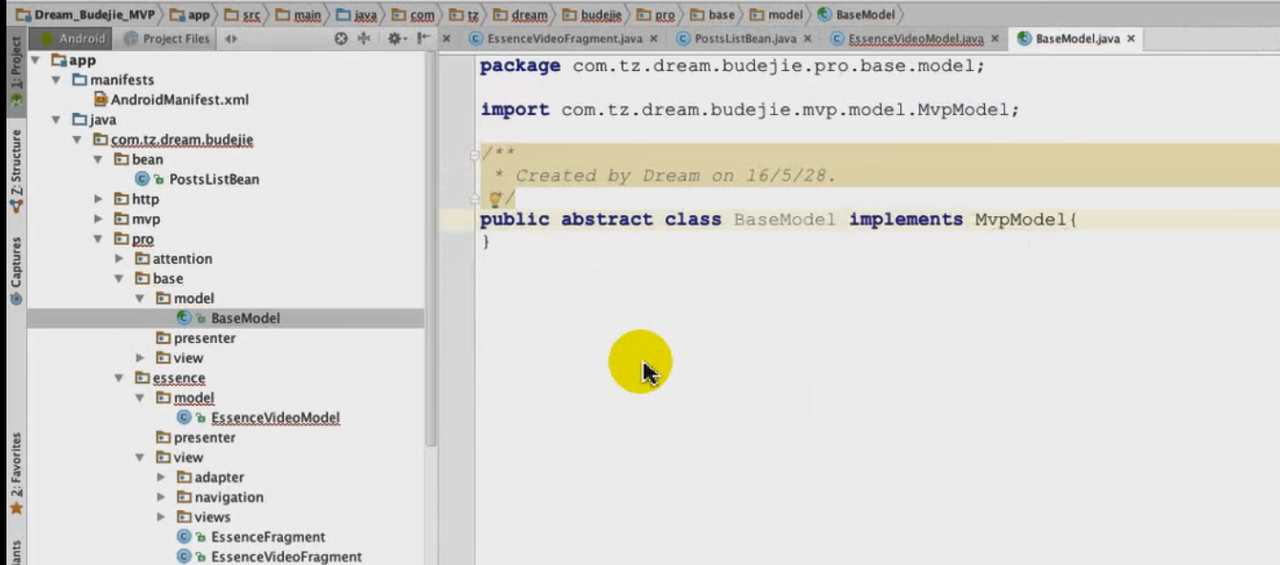Click the EssenceFragment class icon

point(184,537)
